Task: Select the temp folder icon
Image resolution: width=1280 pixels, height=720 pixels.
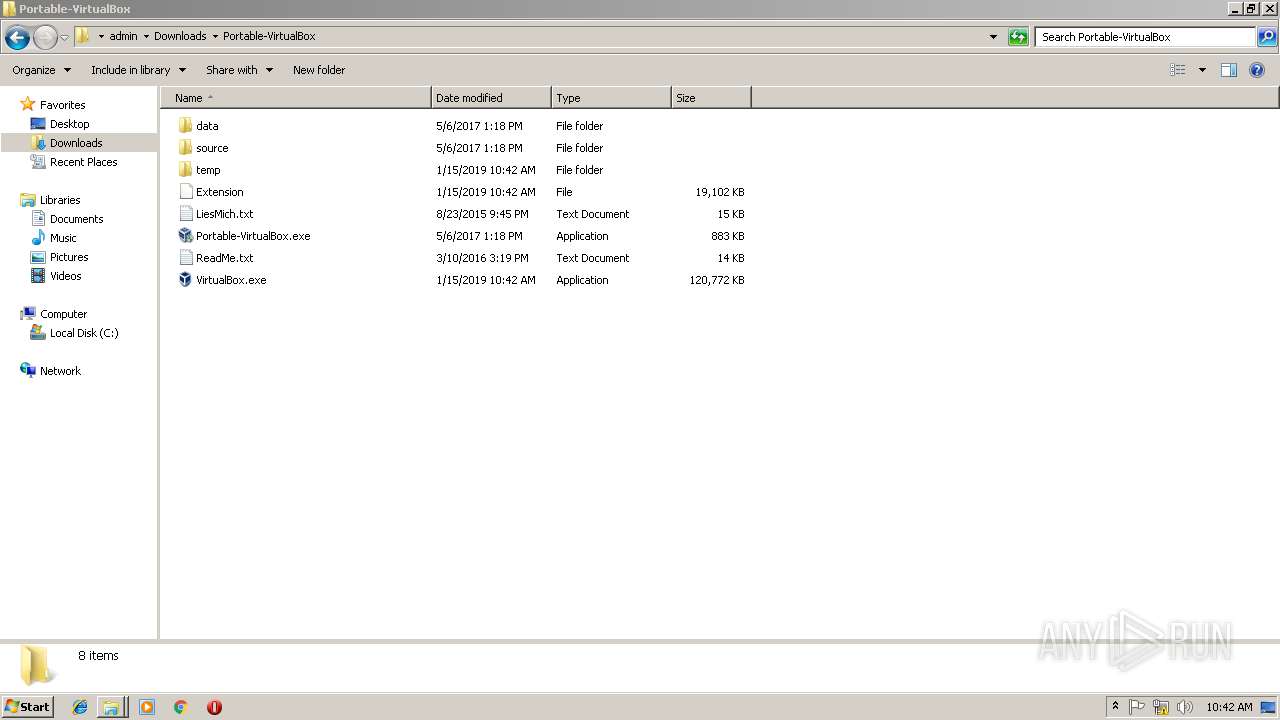Action: 185,170
